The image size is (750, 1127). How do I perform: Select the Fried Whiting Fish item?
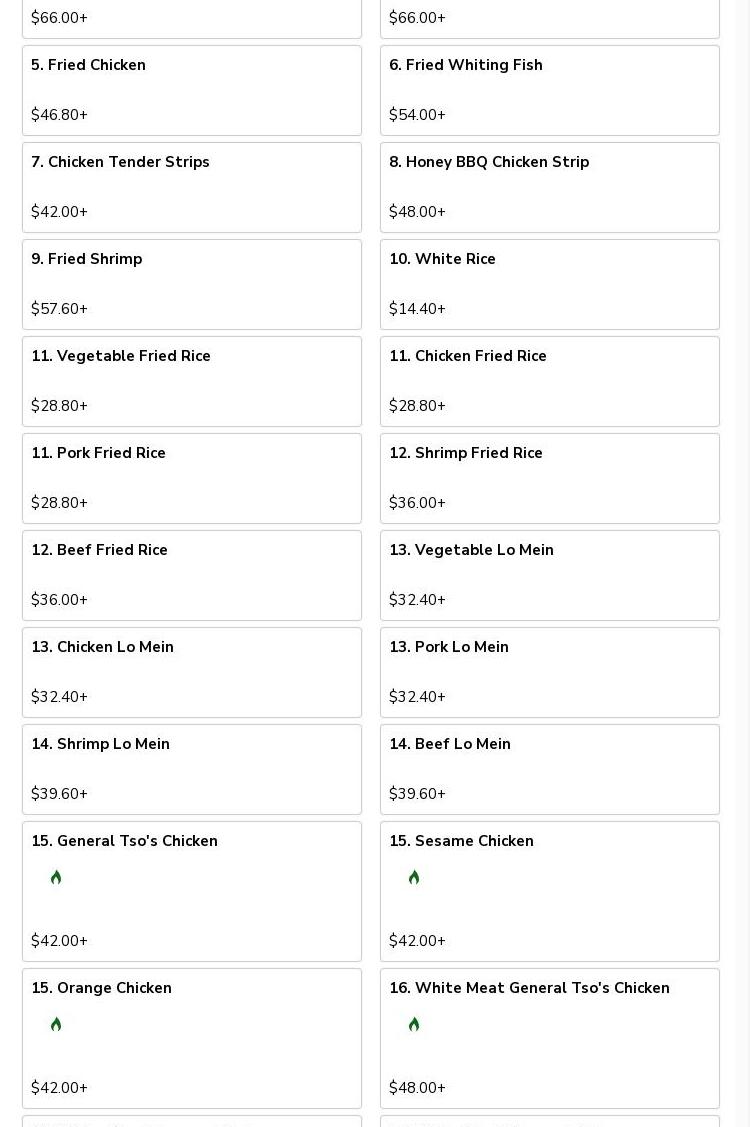(549, 91)
